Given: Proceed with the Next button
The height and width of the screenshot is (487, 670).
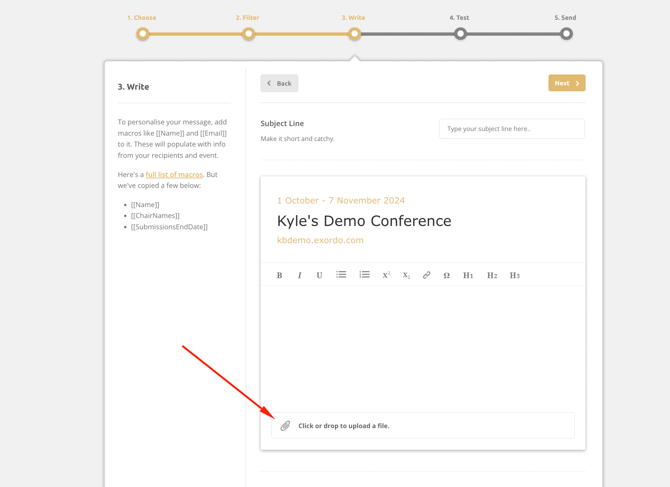Looking at the screenshot, I should [566, 83].
